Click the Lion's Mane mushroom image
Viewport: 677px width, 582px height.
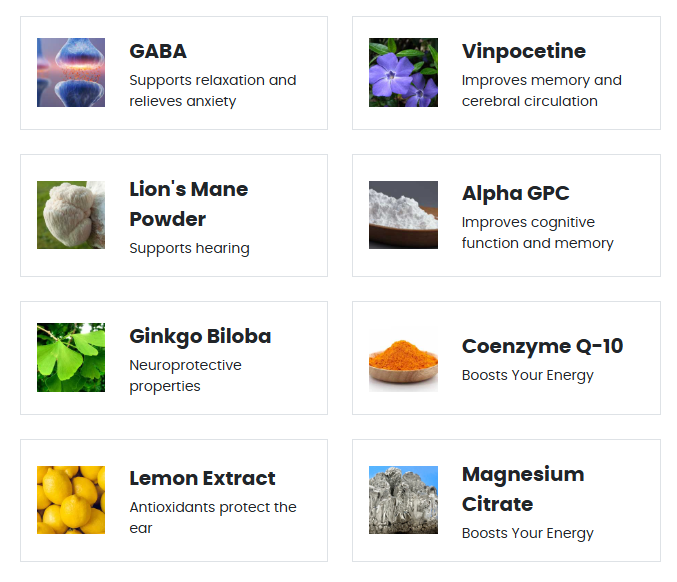point(71,215)
